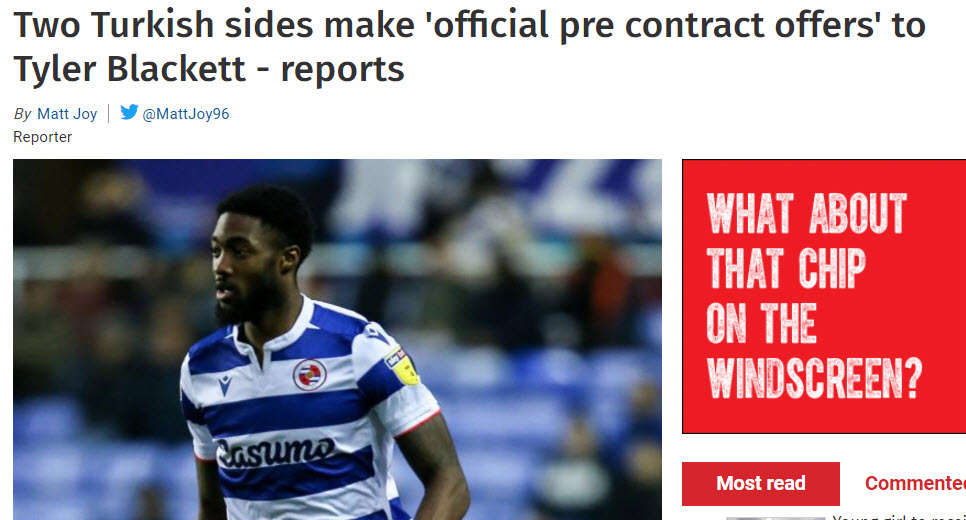The height and width of the screenshot is (520, 966).
Task: Click the italic 'By' byline label
Action: [22, 114]
